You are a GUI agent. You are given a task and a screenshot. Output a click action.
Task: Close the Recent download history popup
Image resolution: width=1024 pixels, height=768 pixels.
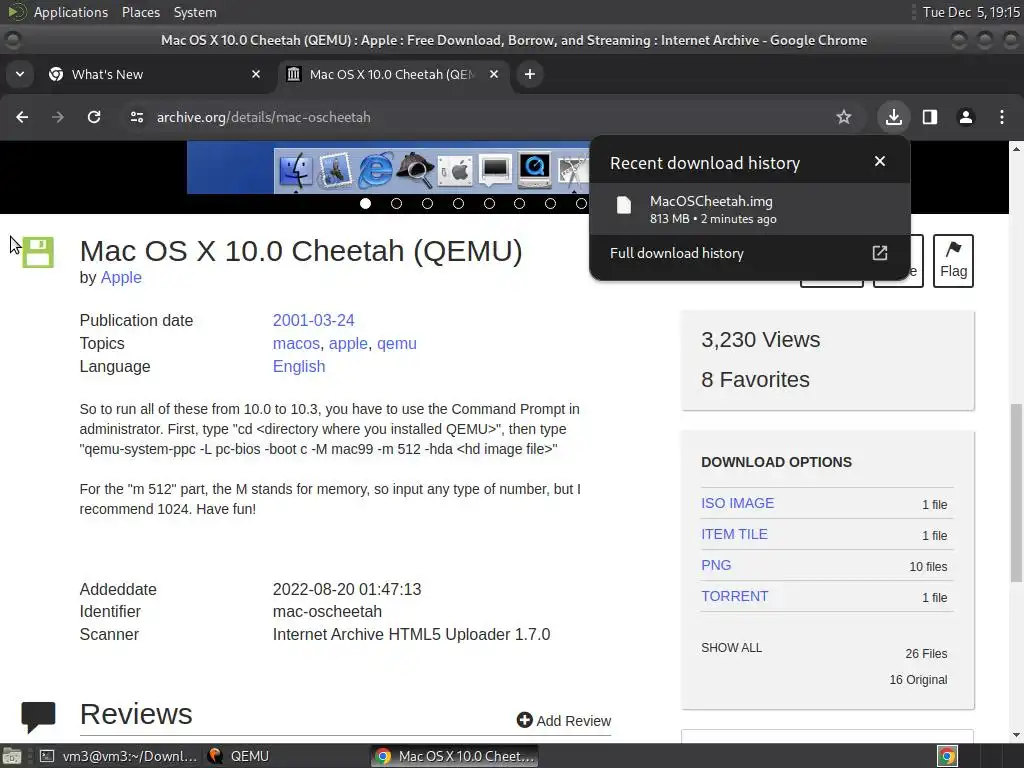point(880,161)
